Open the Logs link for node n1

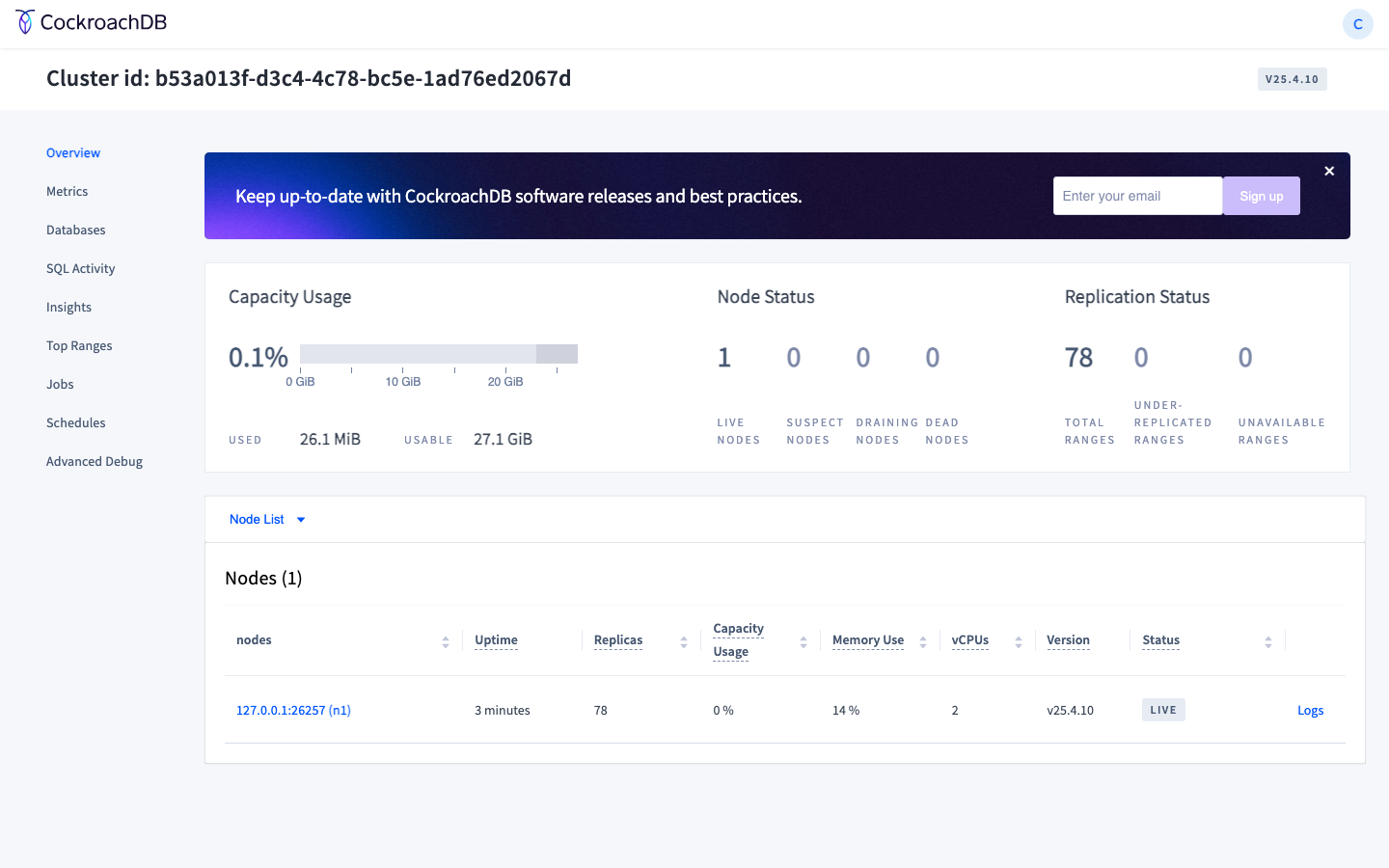coord(1310,710)
